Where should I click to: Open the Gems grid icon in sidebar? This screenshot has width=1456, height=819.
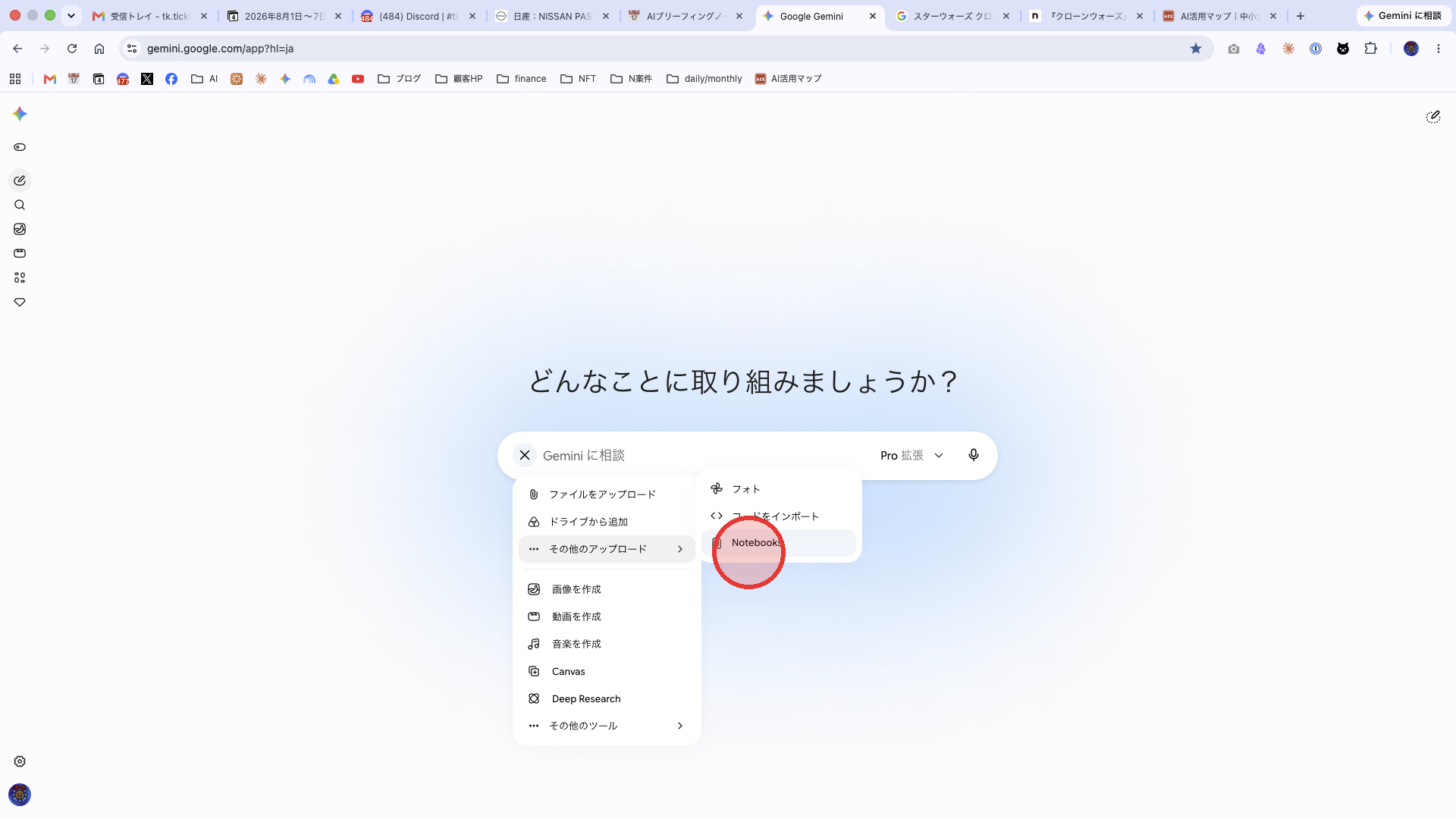click(x=20, y=278)
